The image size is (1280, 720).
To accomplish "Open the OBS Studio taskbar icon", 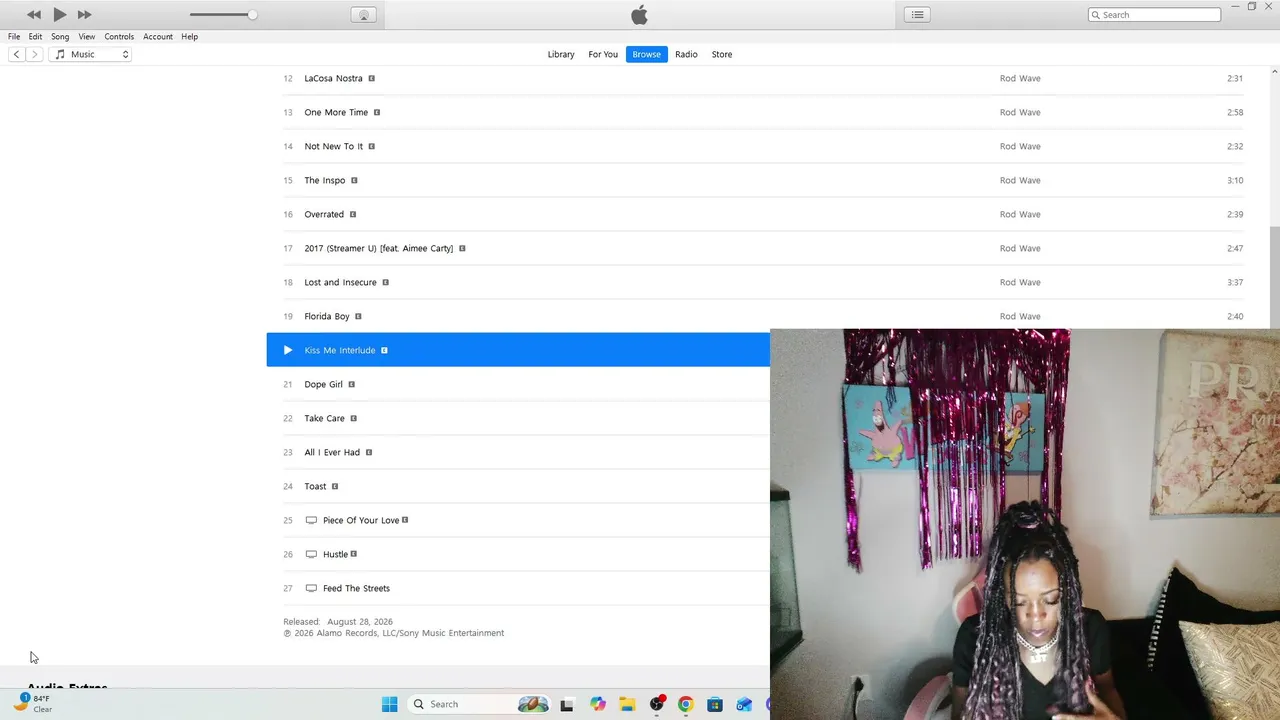I will (x=657, y=704).
